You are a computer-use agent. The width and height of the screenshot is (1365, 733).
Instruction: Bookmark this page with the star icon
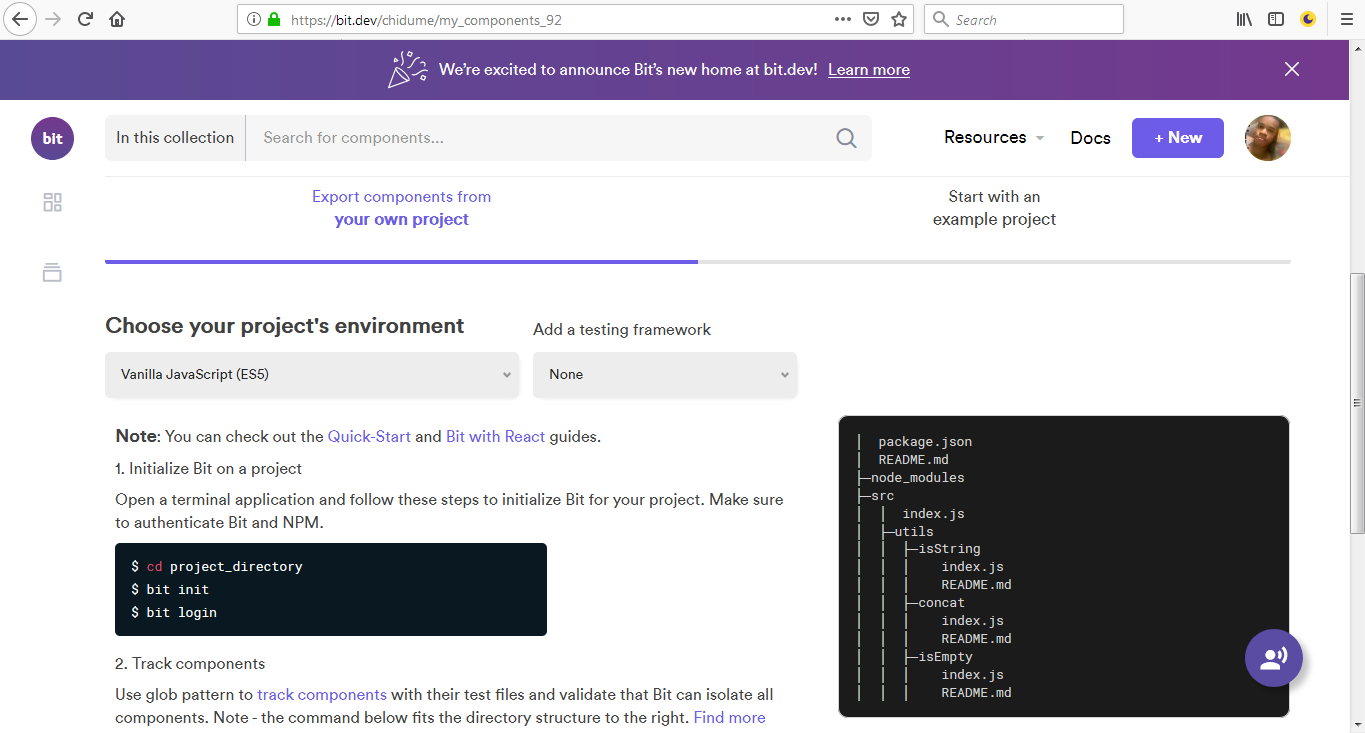click(897, 19)
